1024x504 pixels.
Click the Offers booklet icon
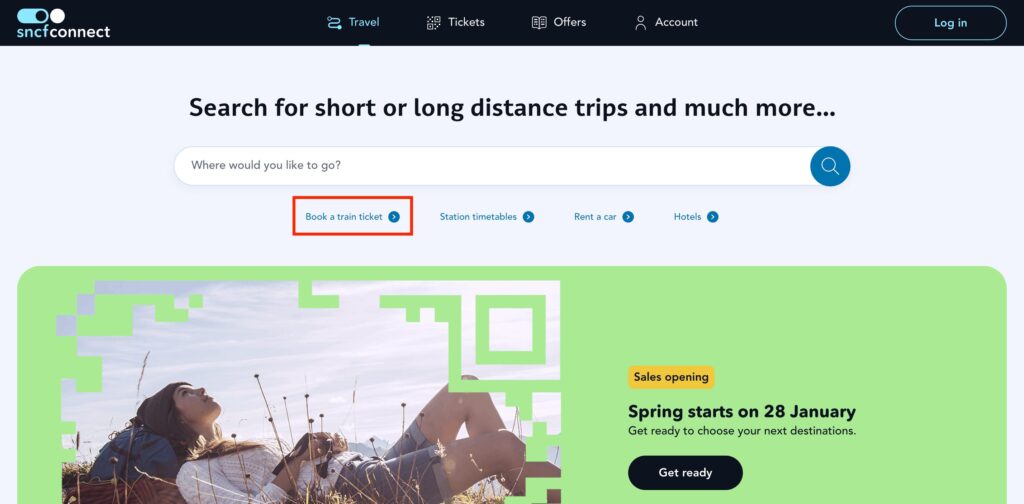click(539, 23)
